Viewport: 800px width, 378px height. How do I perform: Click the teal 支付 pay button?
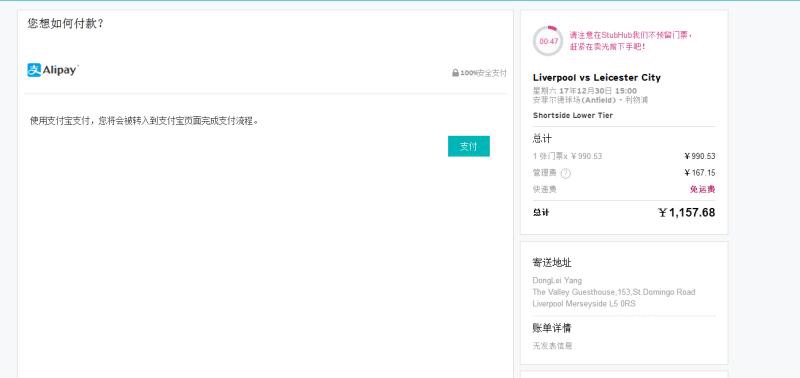click(468, 146)
